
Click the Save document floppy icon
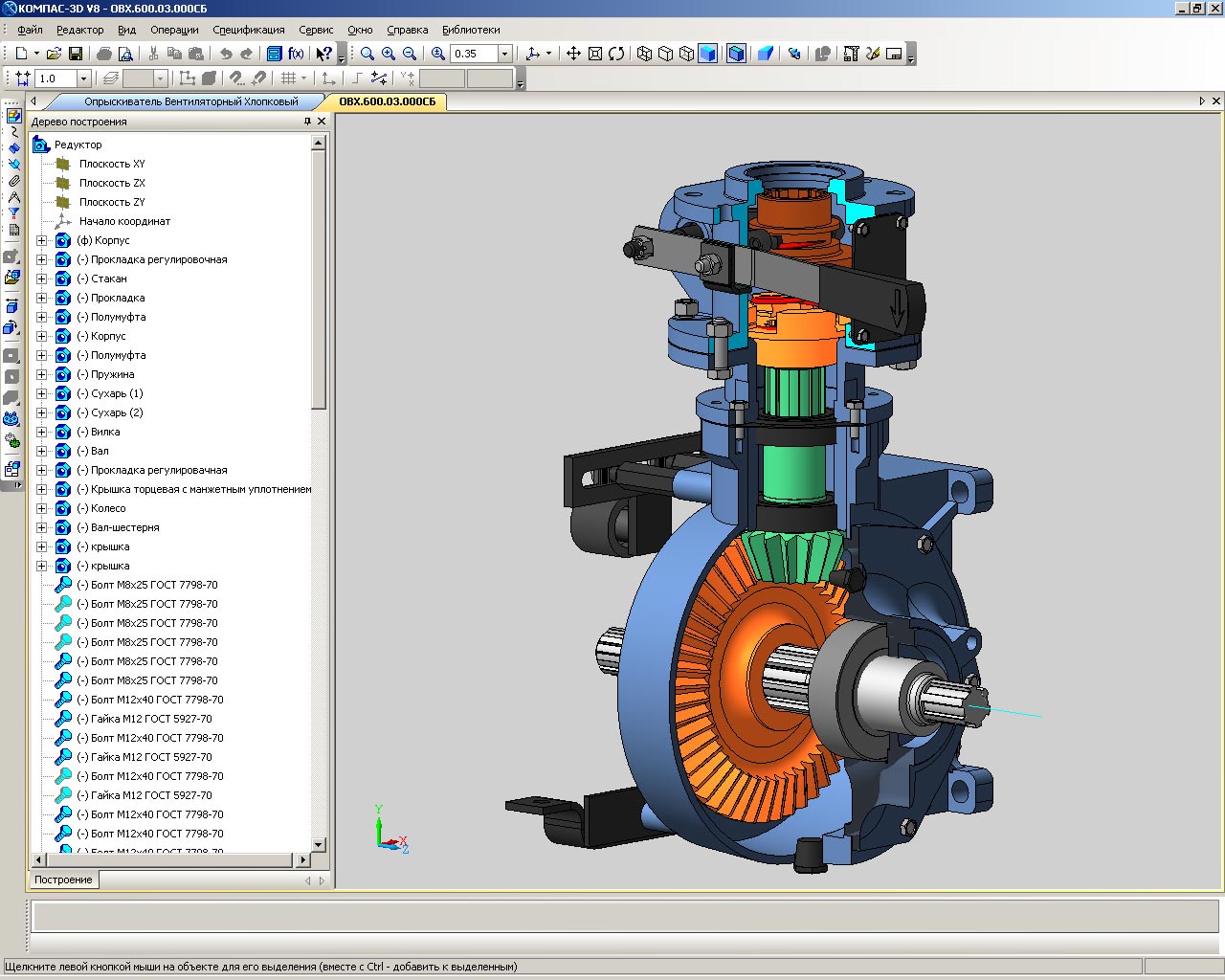[76, 54]
